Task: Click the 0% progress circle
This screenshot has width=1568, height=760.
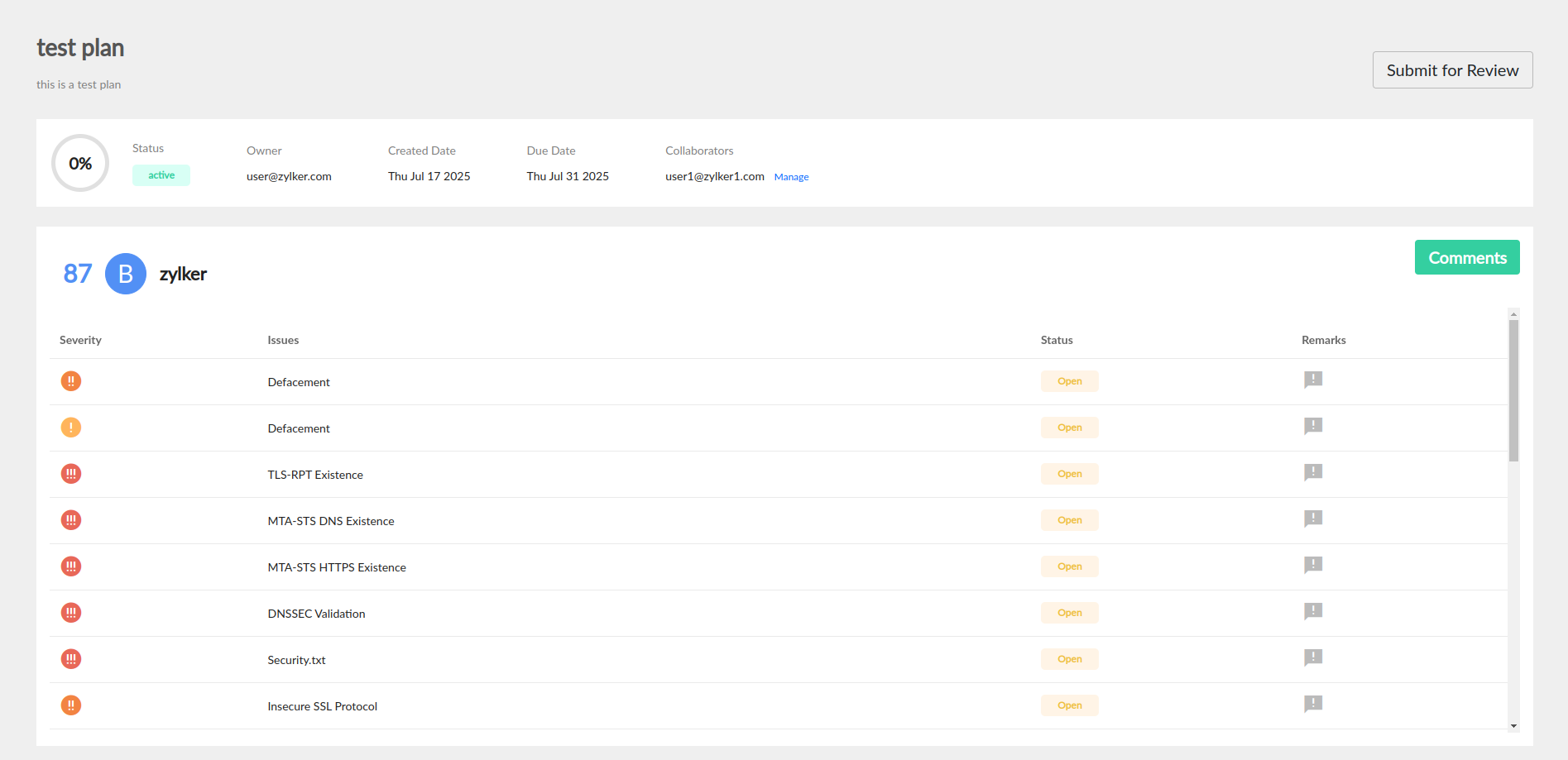Action: point(80,164)
